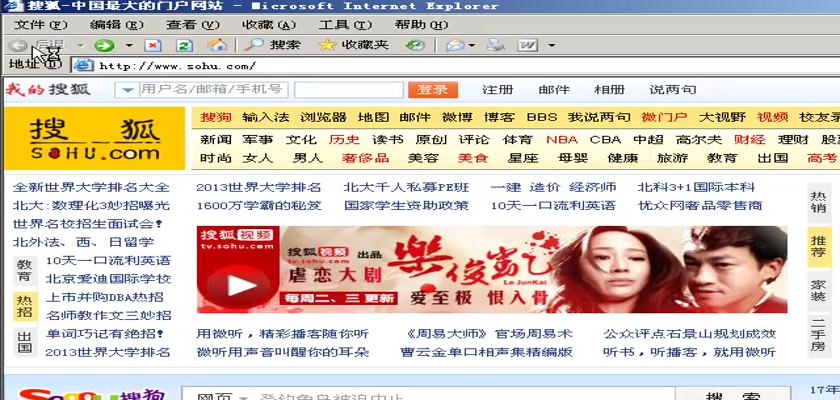This screenshot has height=400, width=840.
Task: Open the 编辑(E) menu
Action: pos(117,25)
